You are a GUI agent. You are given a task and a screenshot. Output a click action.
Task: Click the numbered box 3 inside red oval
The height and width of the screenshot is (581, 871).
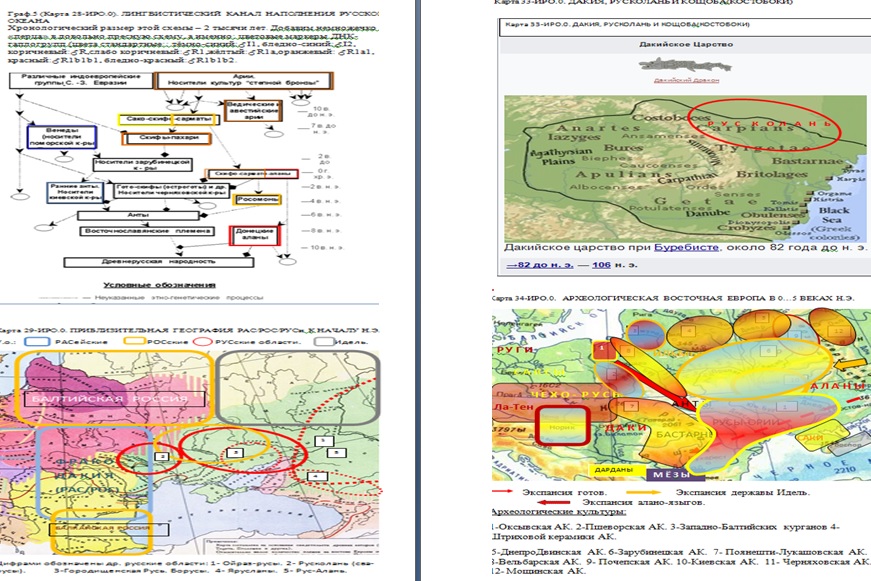236,453
